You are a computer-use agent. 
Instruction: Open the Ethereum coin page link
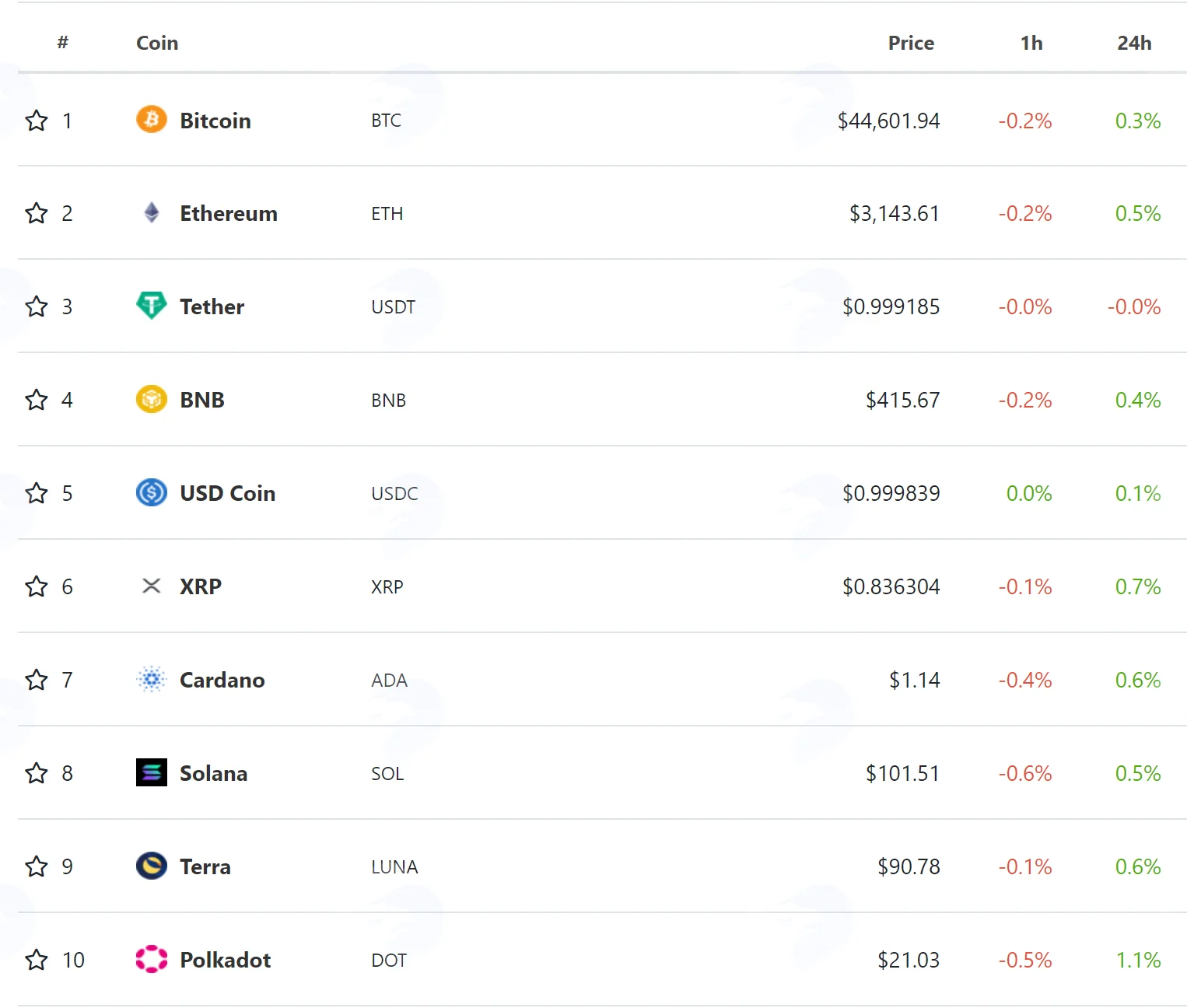[229, 213]
